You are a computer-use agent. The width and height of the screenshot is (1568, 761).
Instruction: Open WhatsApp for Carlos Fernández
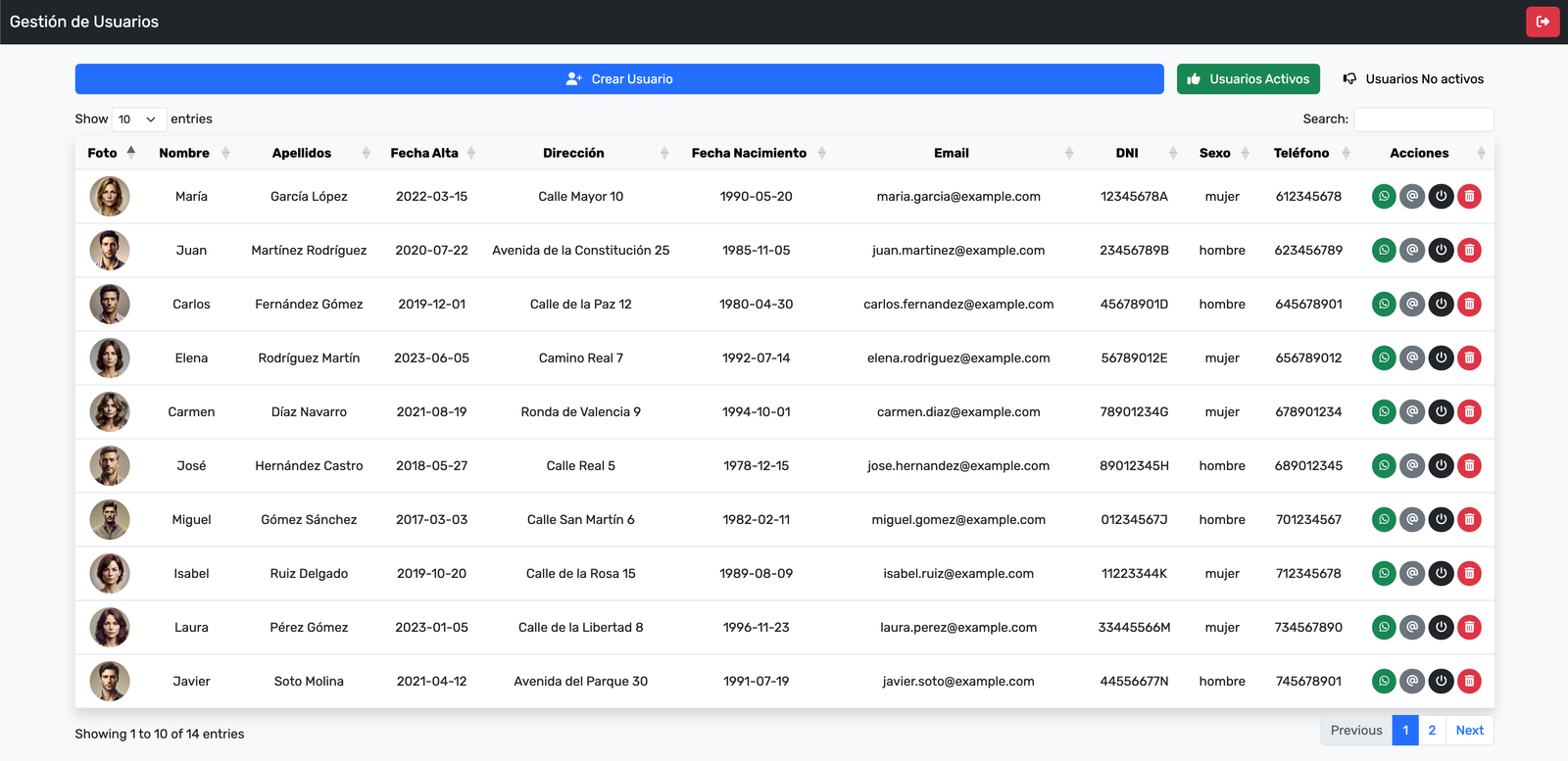(1384, 304)
